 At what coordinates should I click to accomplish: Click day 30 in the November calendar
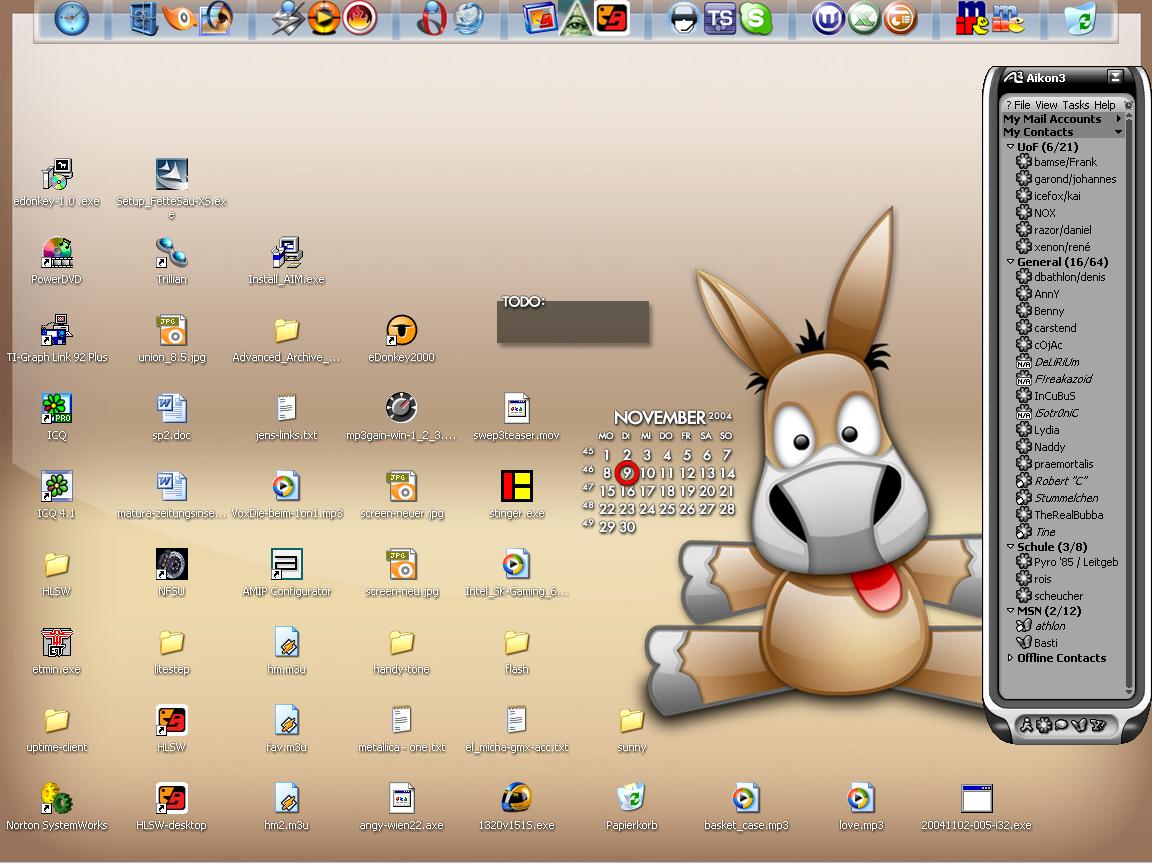(x=627, y=527)
